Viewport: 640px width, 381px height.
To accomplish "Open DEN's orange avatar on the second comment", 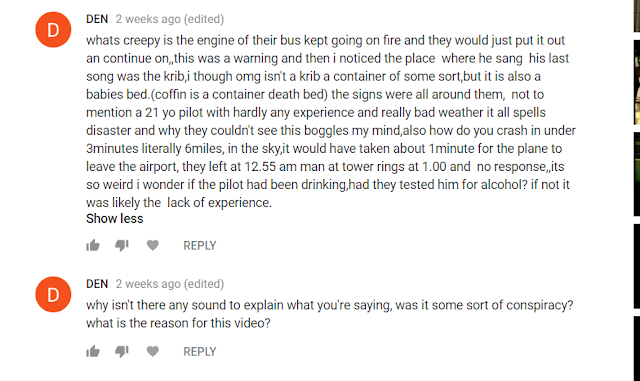I will point(53,294).
